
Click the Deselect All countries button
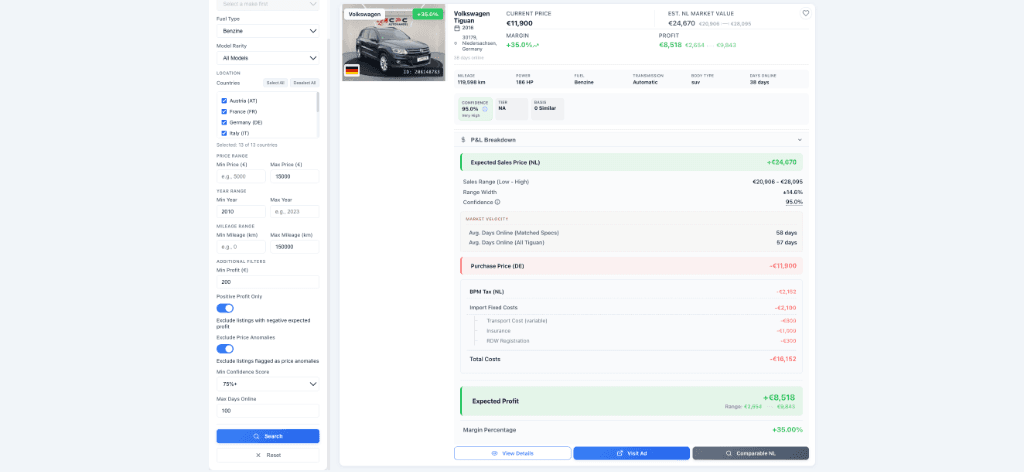(304, 83)
